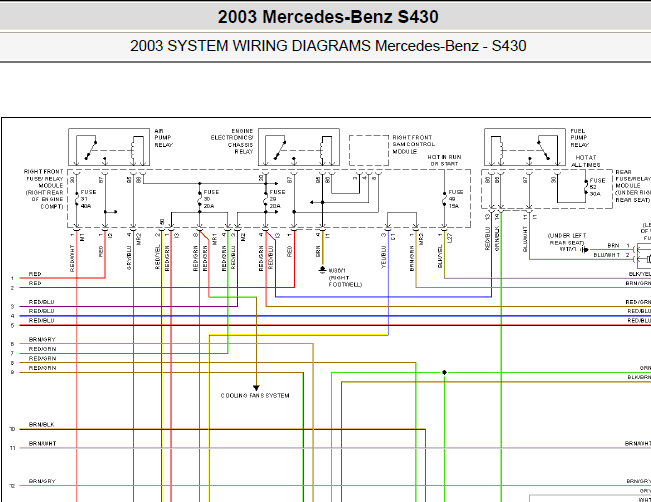Screen dimensions: 651x502
Task: Click the W36/1 right footwell ground symbol
Action: tap(322, 270)
